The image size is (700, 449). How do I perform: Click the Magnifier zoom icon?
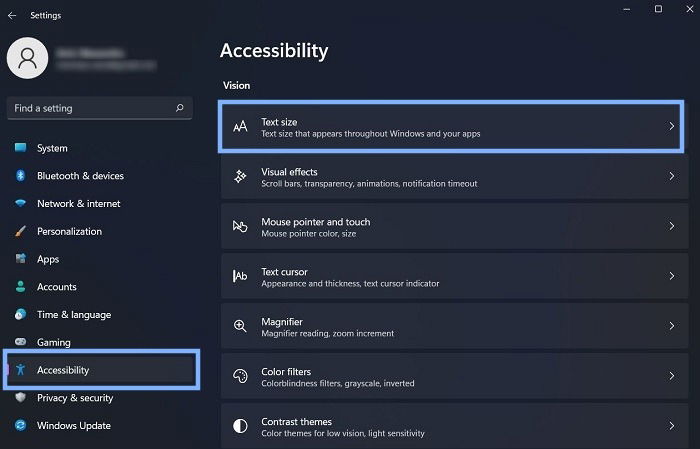pos(240,326)
